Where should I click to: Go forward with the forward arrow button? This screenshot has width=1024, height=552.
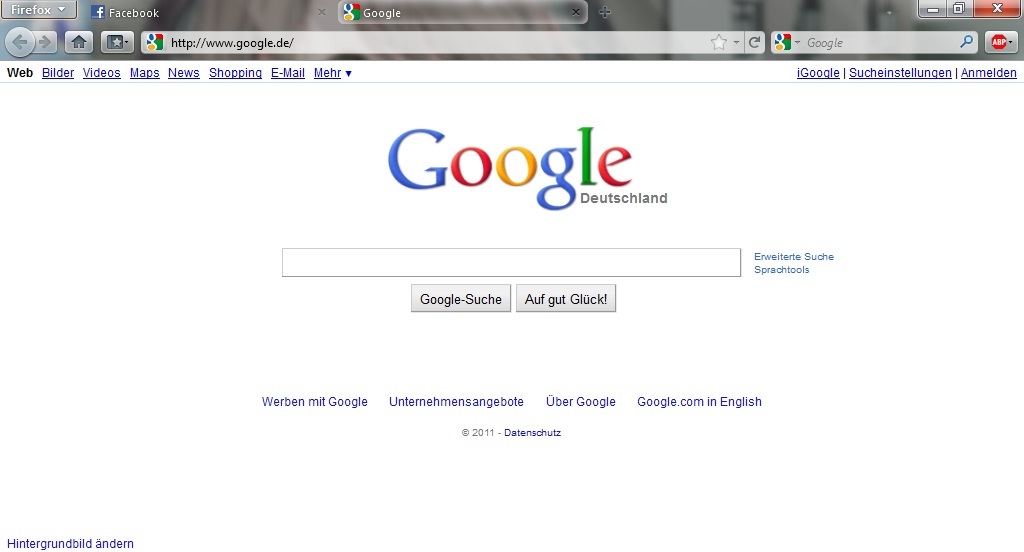(x=45, y=42)
